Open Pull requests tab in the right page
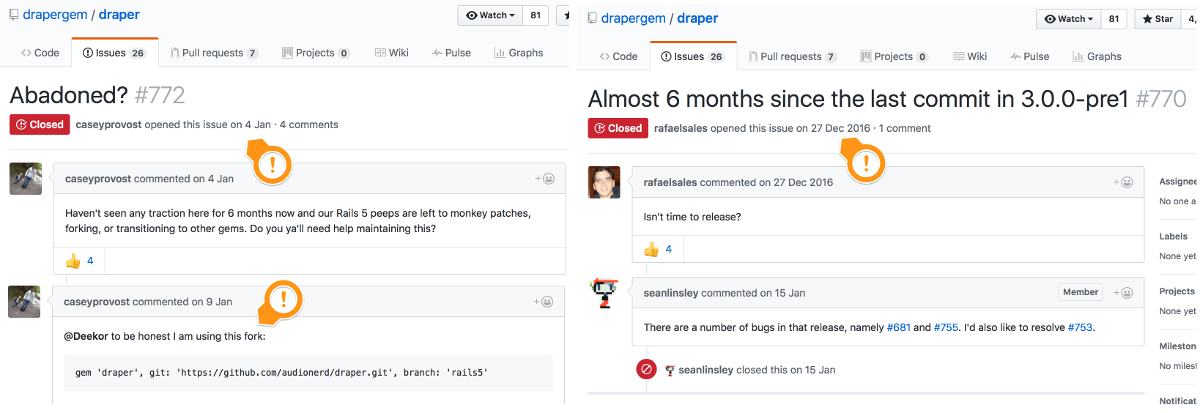This screenshot has height=413, width=1200. pos(792,56)
